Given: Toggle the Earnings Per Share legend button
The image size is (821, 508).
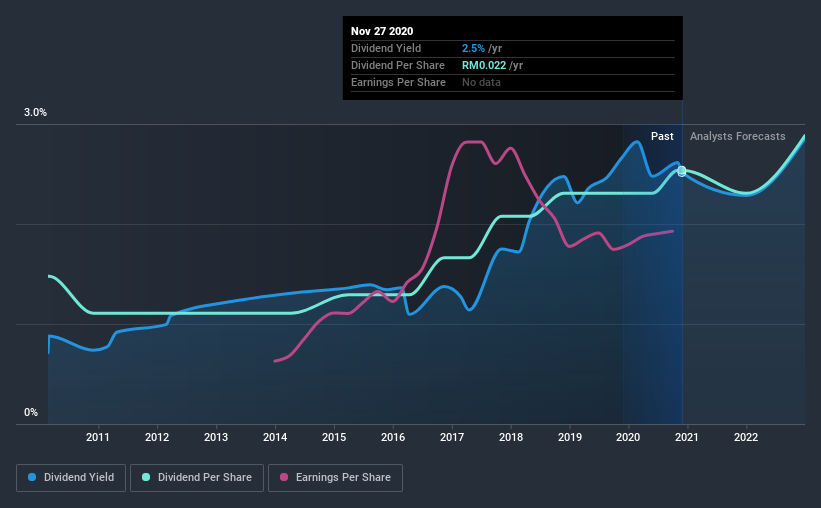Looking at the screenshot, I should (335, 478).
